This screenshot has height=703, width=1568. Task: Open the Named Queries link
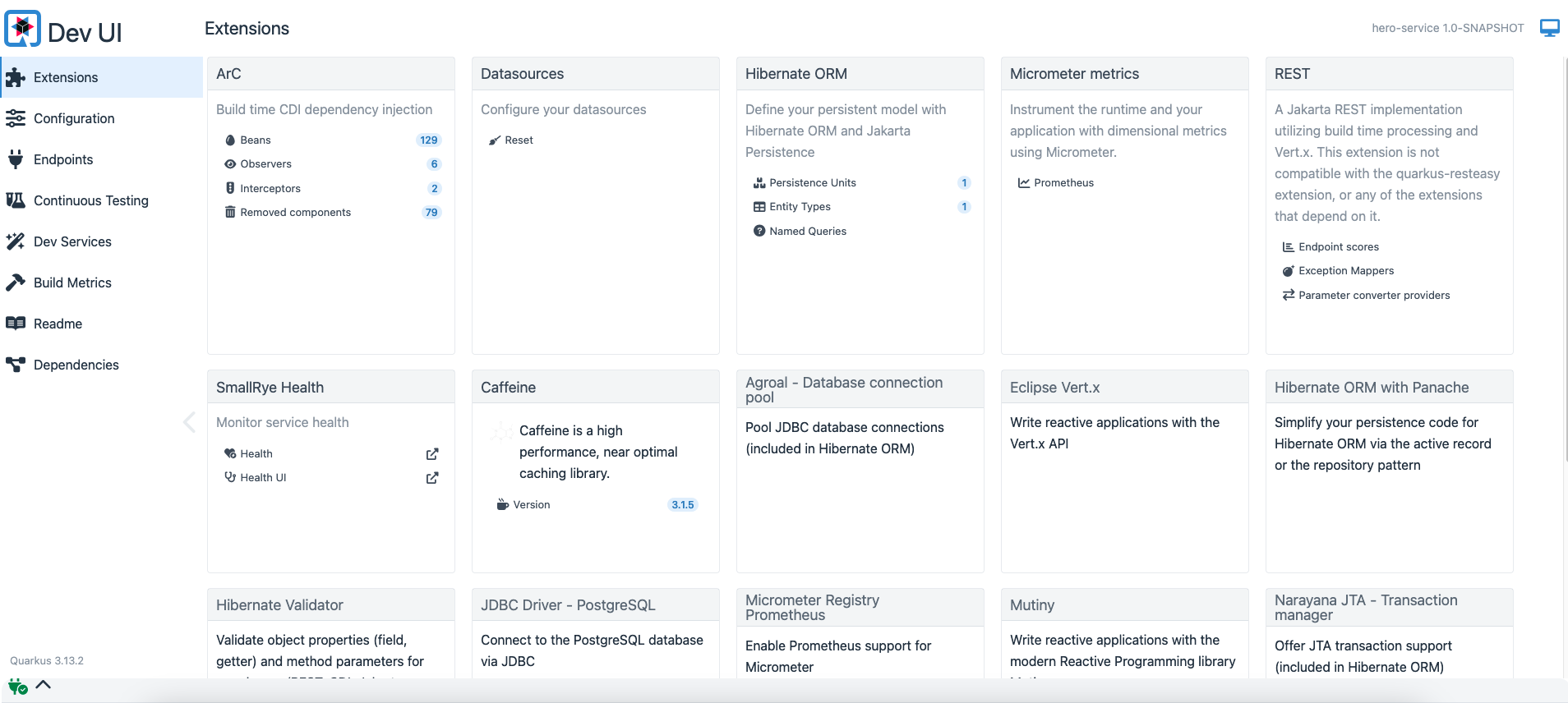(808, 231)
